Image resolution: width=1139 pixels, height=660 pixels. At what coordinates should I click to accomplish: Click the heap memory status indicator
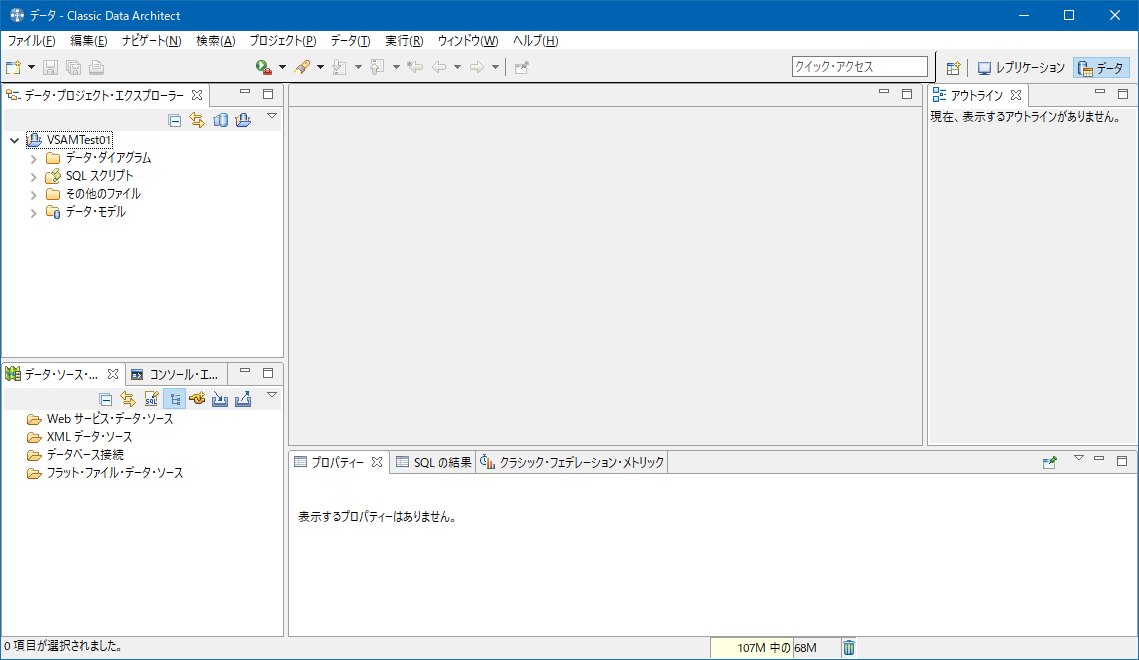(x=774, y=648)
